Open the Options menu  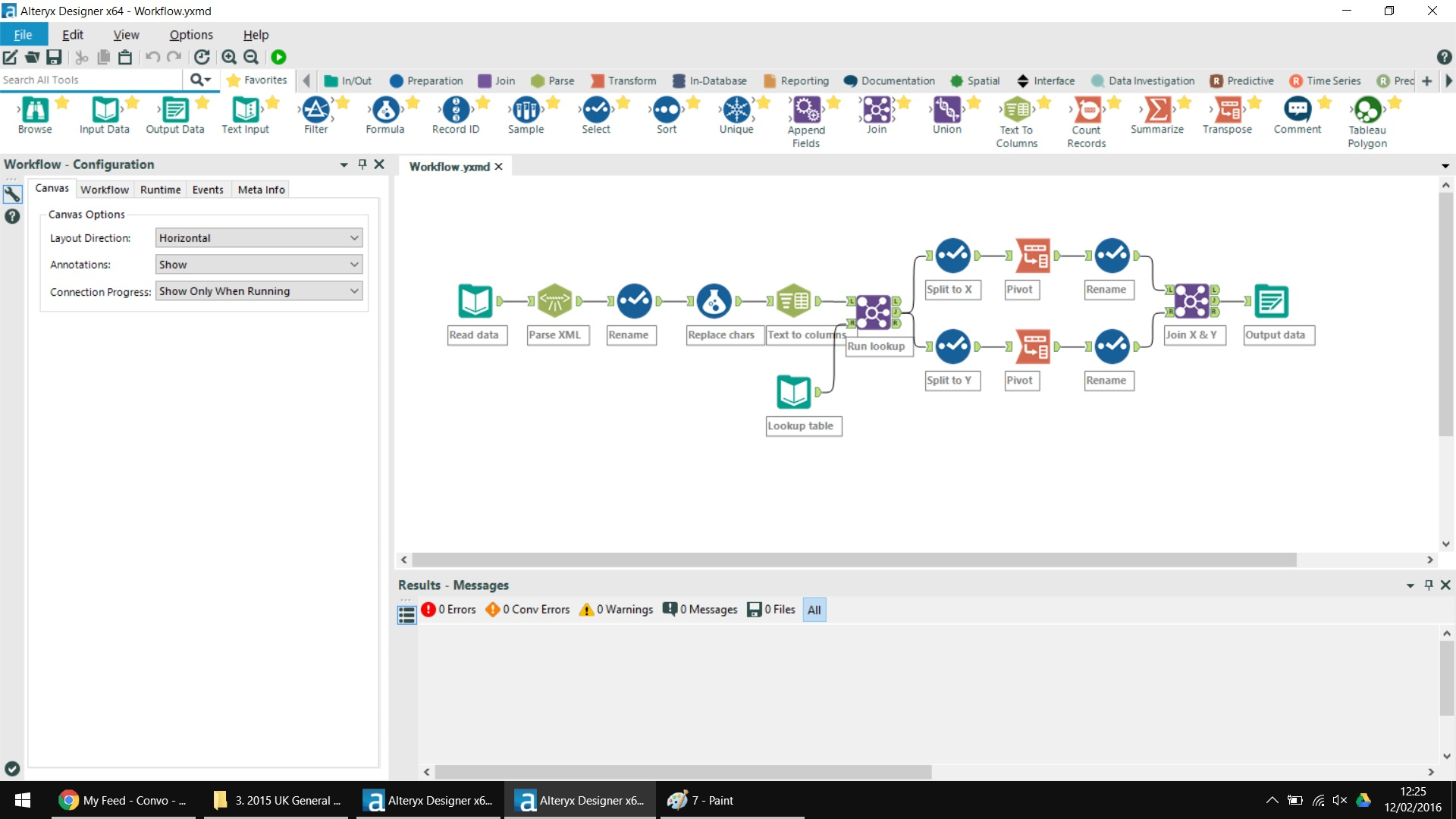click(x=191, y=35)
